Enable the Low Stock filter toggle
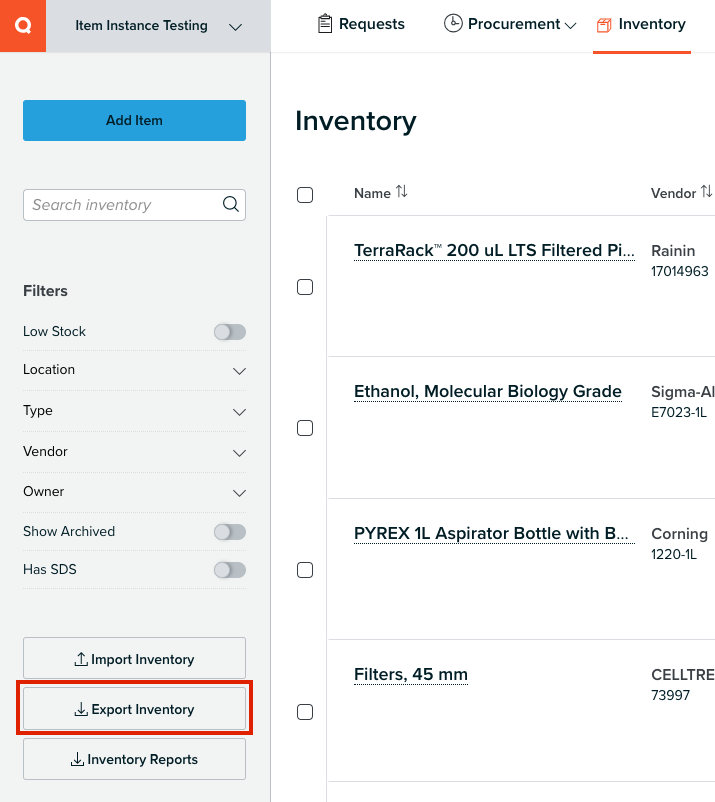This screenshot has height=802, width=715. click(x=230, y=332)
